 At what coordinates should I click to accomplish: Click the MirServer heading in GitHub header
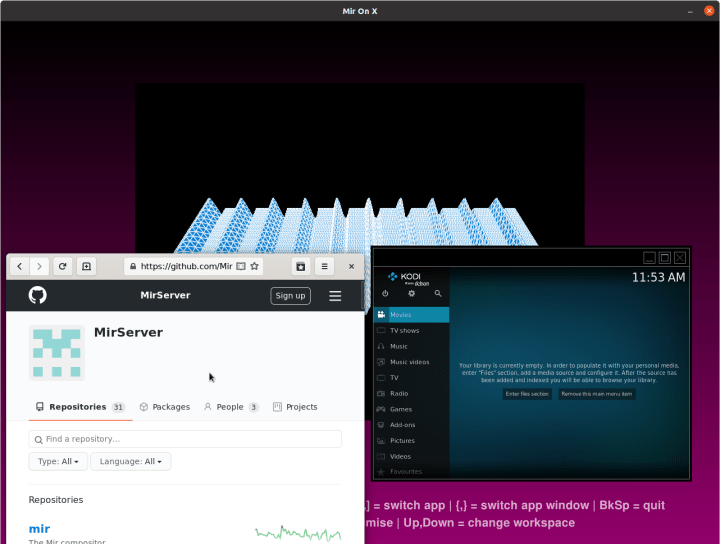tap(165, 295)
